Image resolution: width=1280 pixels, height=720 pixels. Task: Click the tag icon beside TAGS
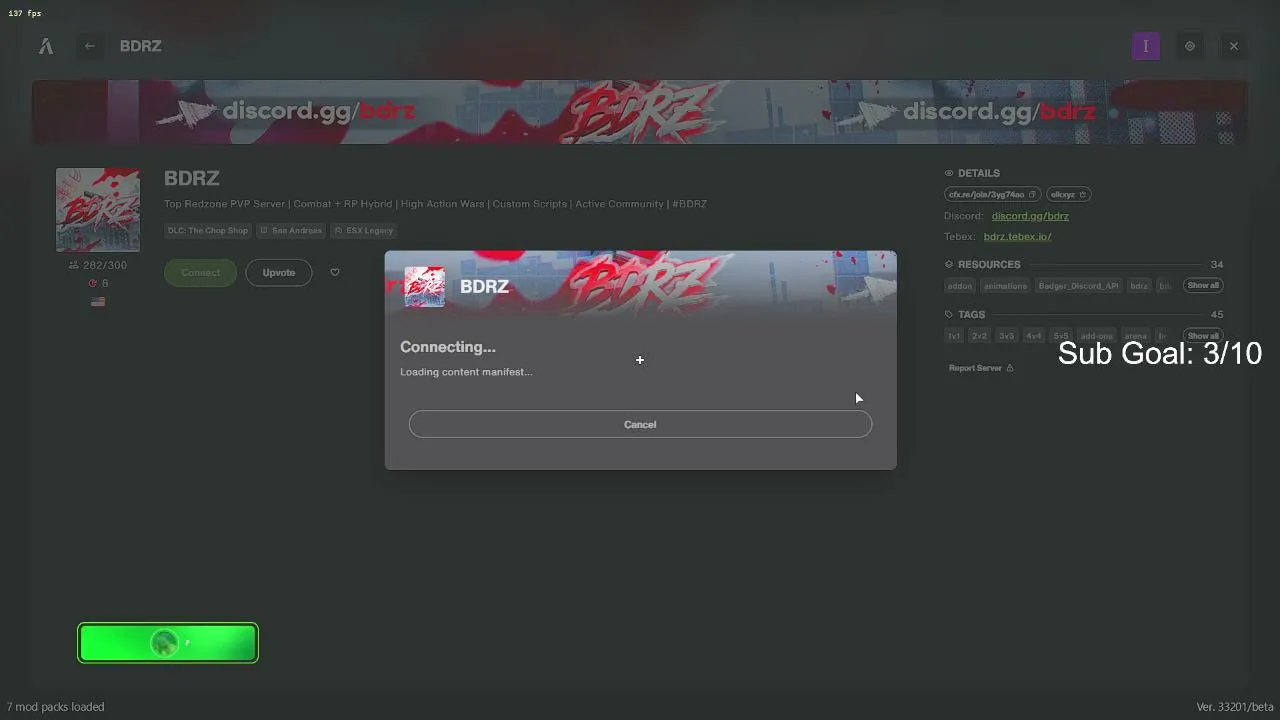pyautogui.click(x=949, y=314)
